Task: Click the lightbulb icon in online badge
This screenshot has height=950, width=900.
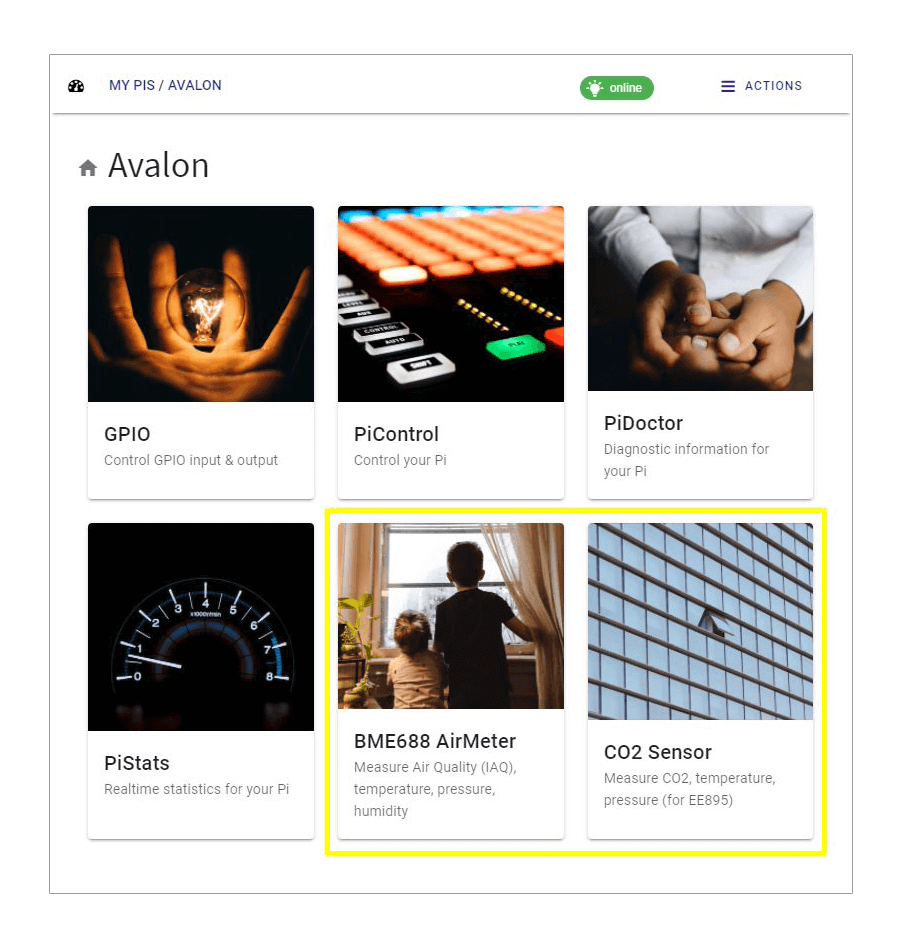Action: 595,88
